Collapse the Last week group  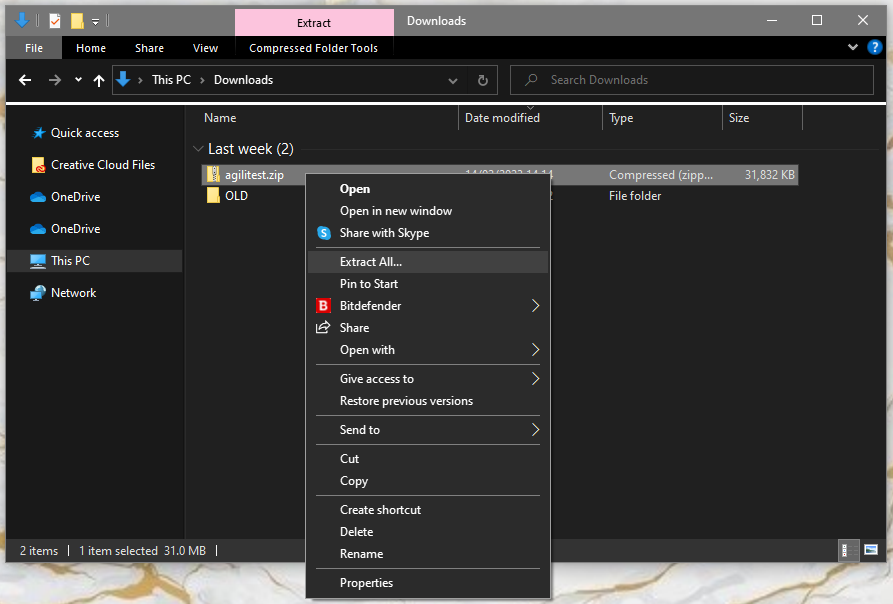tap(198, 148)
